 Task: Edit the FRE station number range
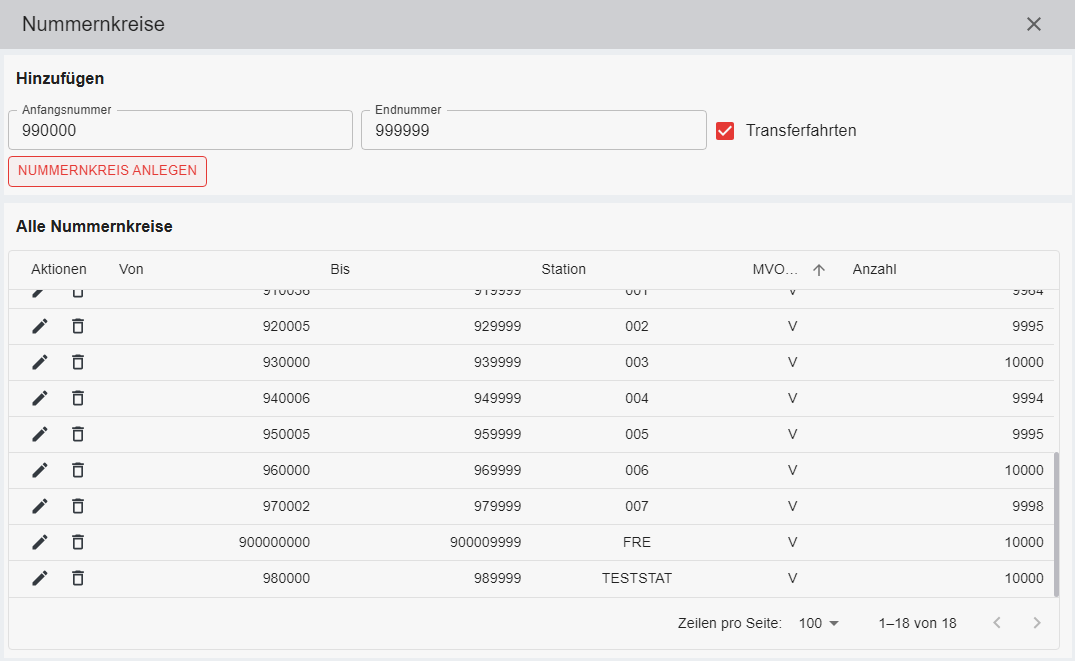40,542
